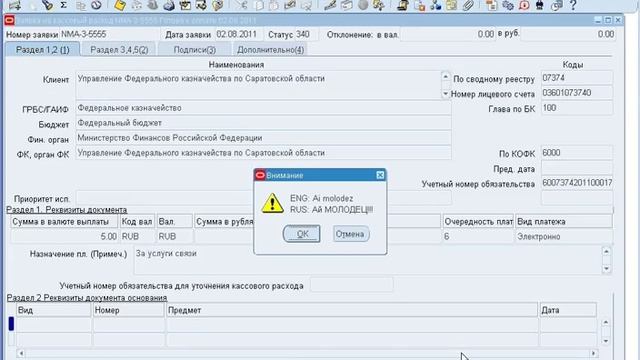Click the Вид платежа value Электронно

(x=564, y=236)
